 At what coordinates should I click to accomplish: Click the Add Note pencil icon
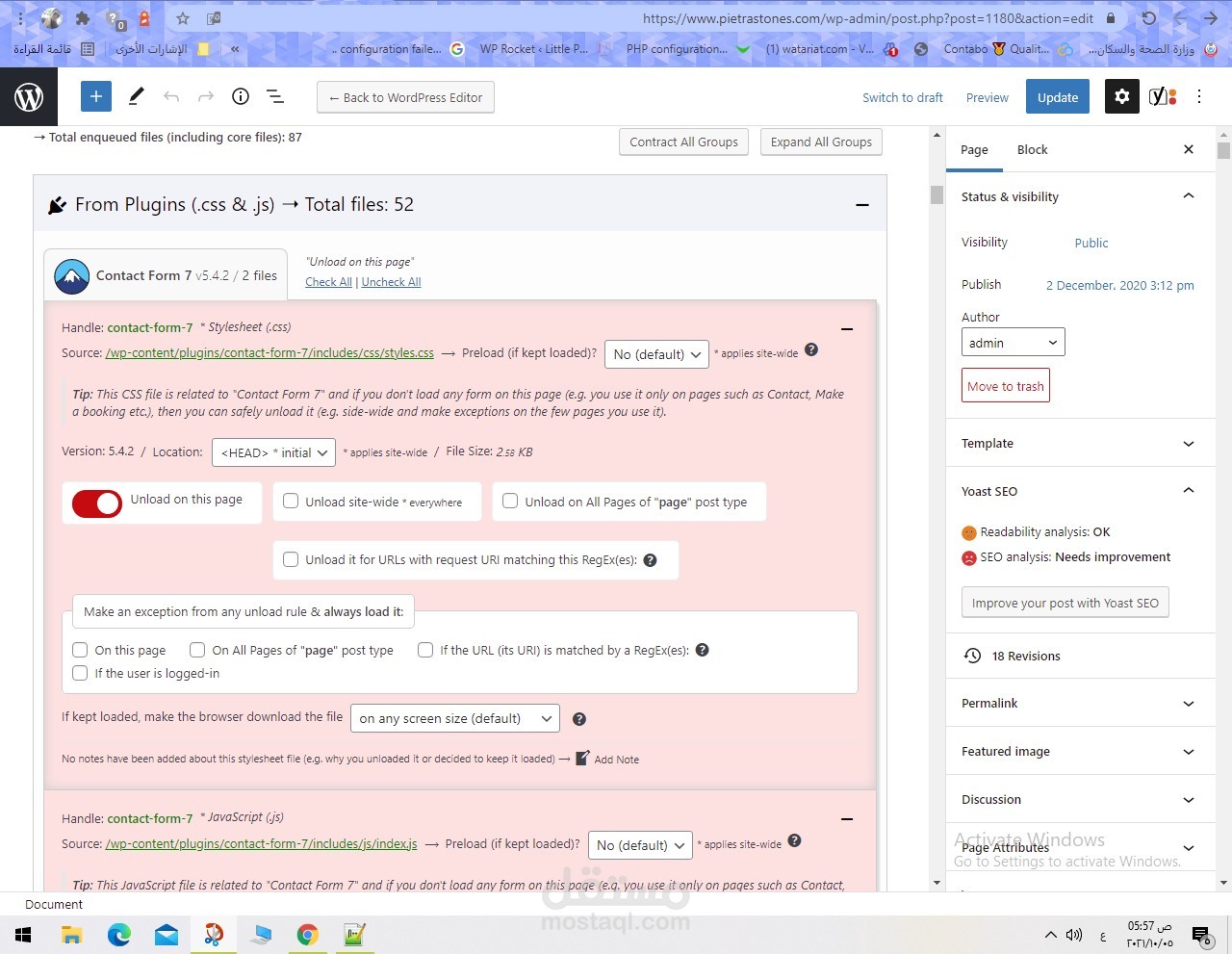[x=582, y=758]
